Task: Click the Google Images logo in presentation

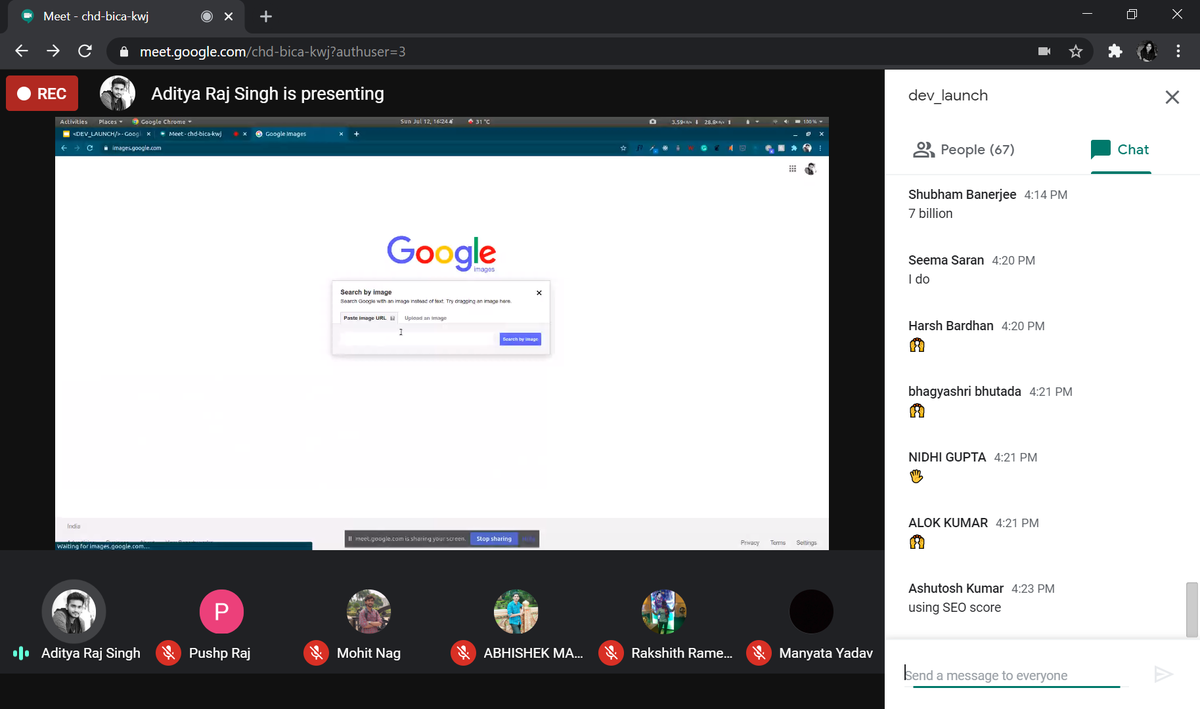Action: point(441,253)
